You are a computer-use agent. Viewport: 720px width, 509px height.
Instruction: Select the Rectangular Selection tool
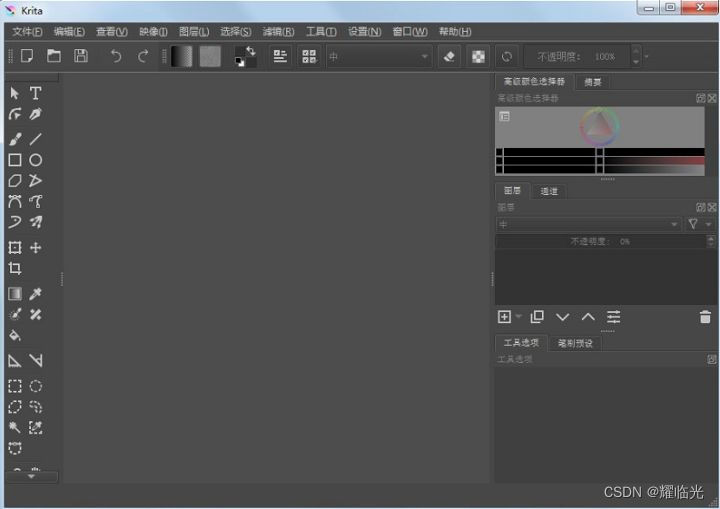click(15, 386)
